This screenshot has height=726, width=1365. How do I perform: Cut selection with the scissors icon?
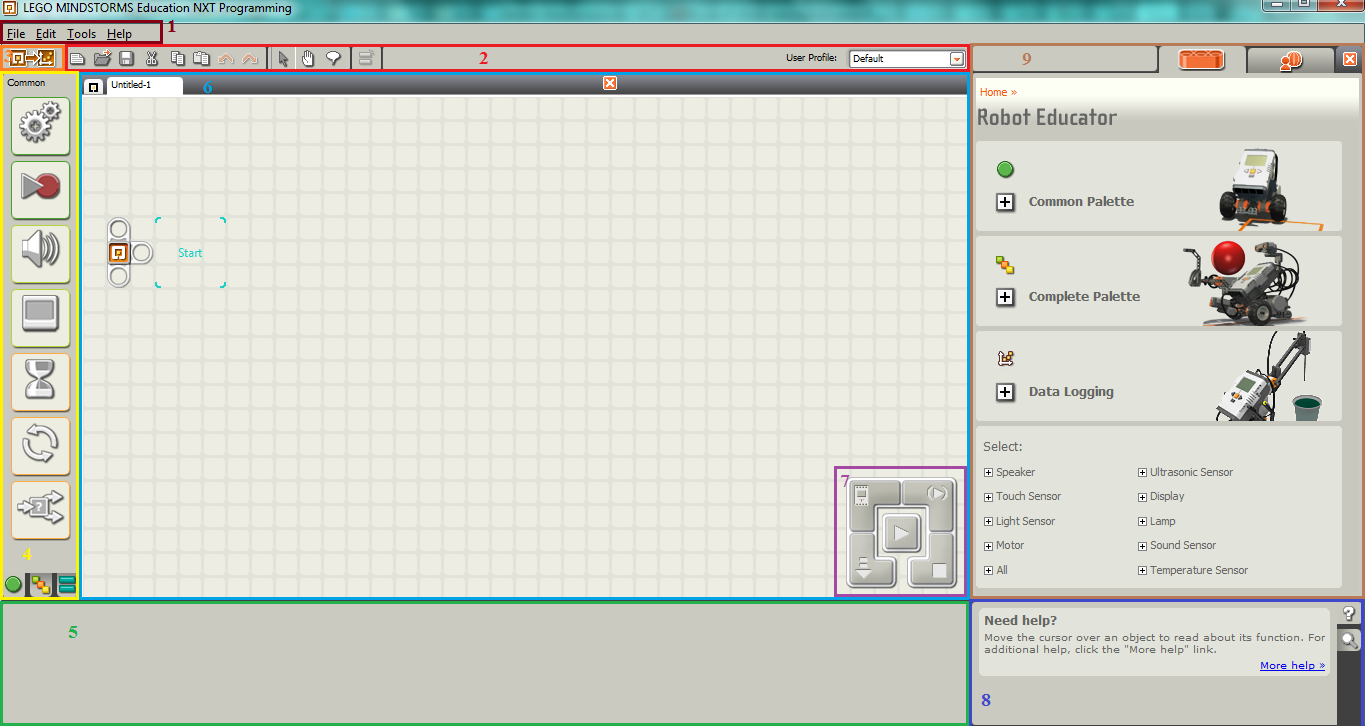coord(152,58)
